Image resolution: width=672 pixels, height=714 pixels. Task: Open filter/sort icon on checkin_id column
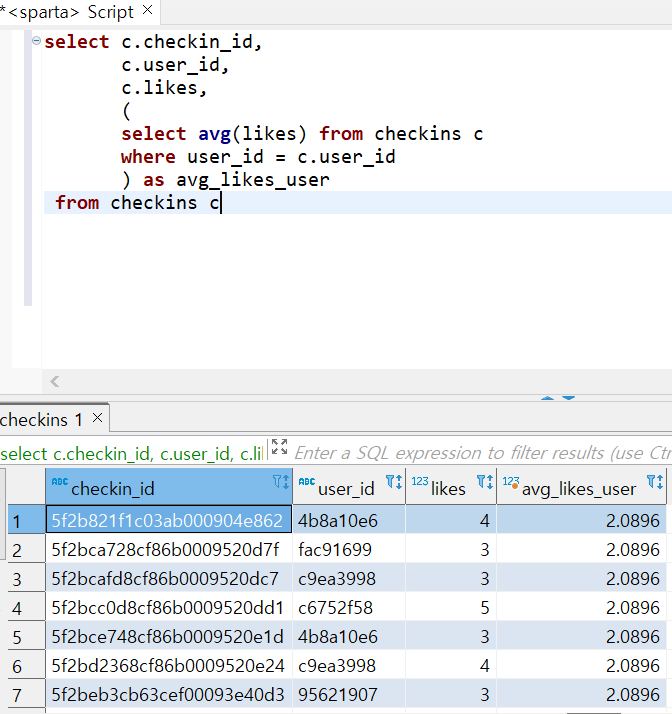coord(281,482)
